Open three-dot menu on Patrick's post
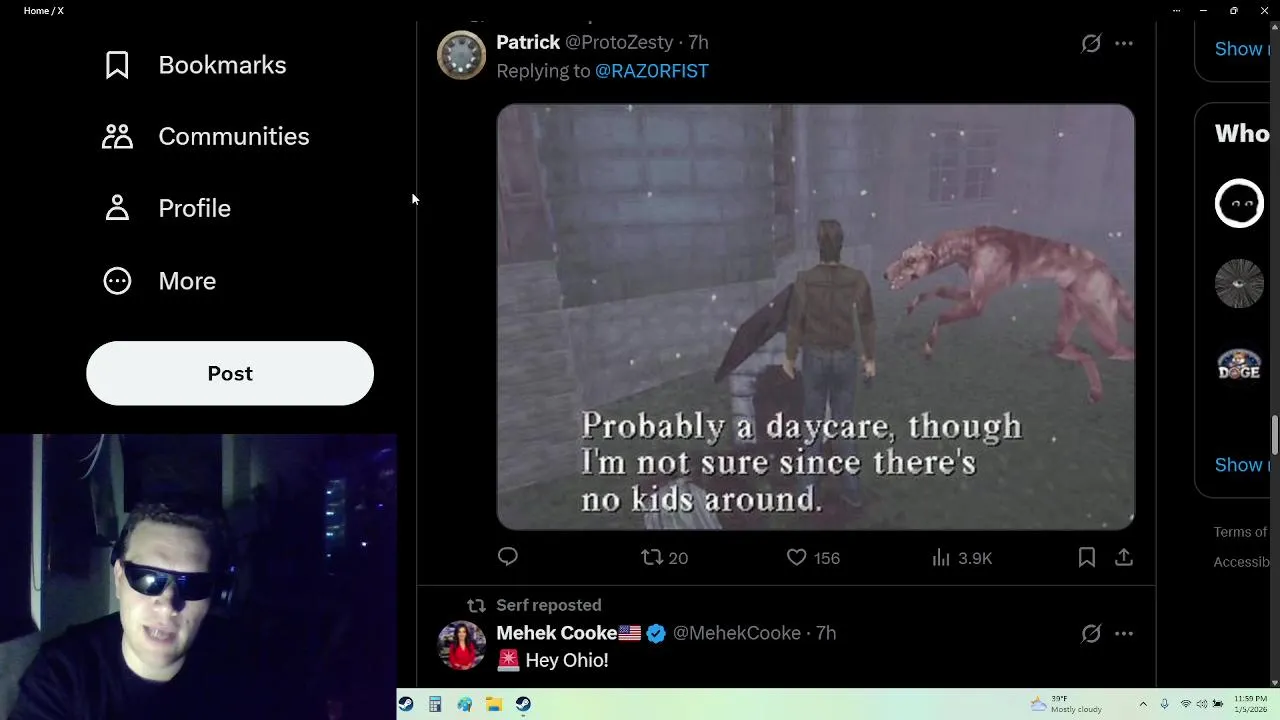Viewport: 1280px width, 720px height. 1124,43
